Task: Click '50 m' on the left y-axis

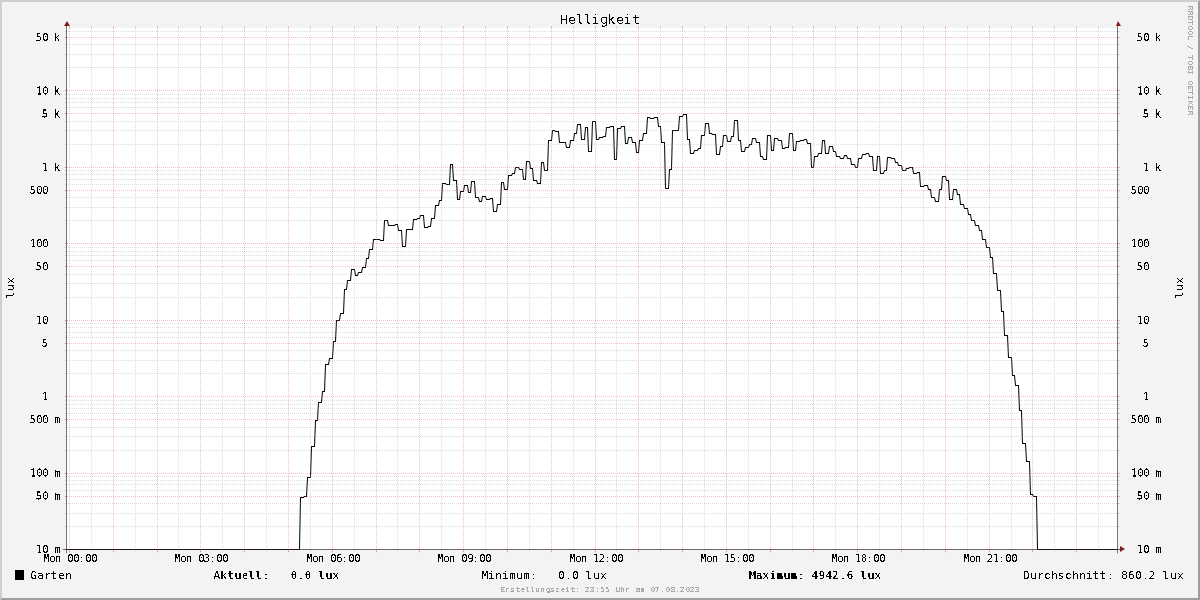Action: click(x=46, y=496)
